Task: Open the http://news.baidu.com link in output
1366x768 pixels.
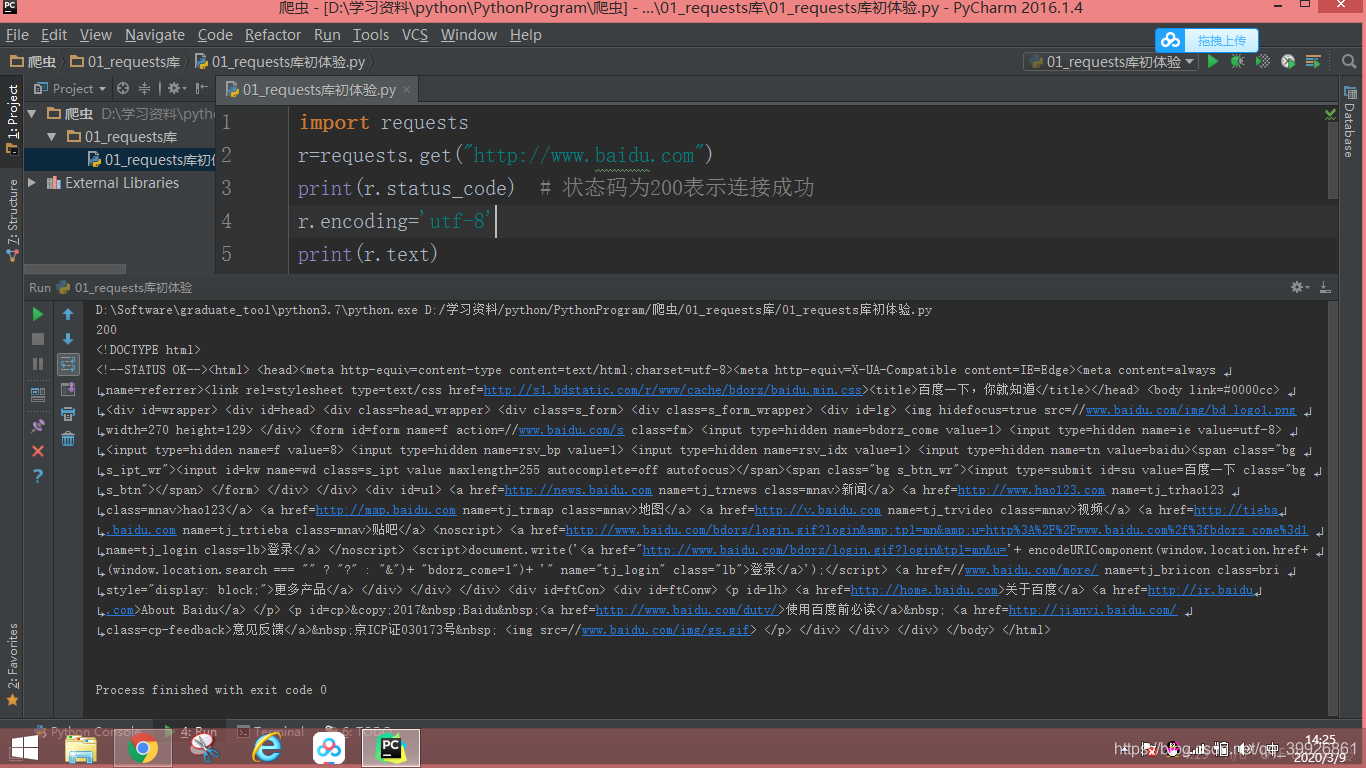Action: click(x=578, y=490)
